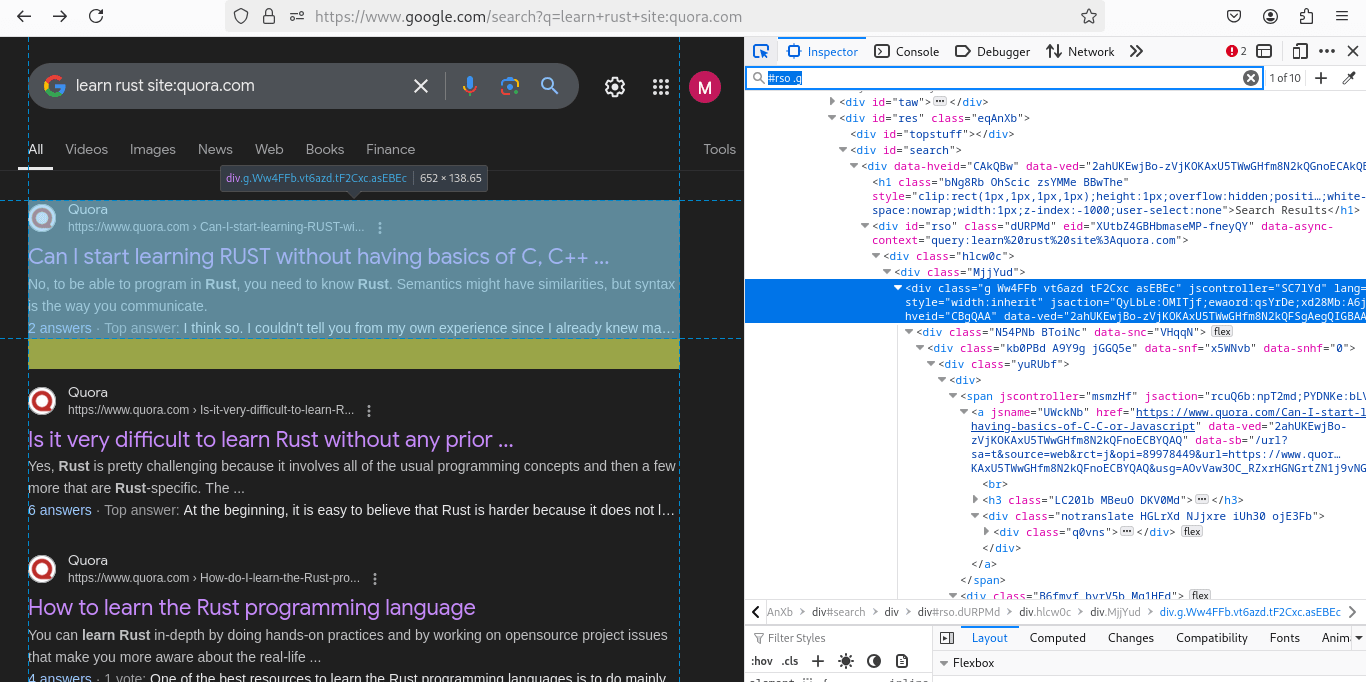Screen dimensions: 1366x682
Task: Expand the h3 class="LC20lb" node
Action: (975, 500)
